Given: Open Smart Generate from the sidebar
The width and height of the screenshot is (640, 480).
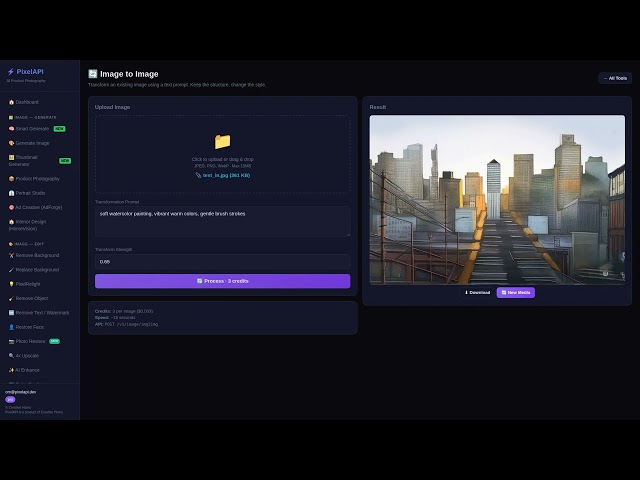Looking at the screenshot, I should click(32, 129).
